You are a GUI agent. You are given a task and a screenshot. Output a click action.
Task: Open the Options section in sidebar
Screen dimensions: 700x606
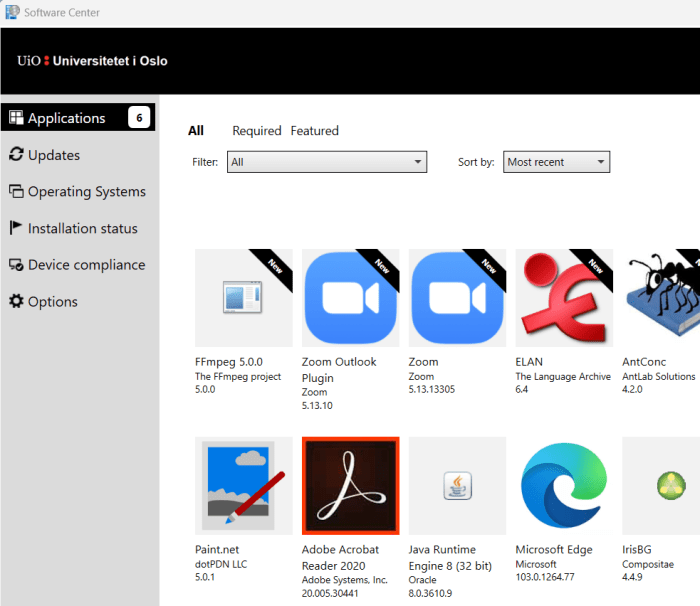[52, 302]
